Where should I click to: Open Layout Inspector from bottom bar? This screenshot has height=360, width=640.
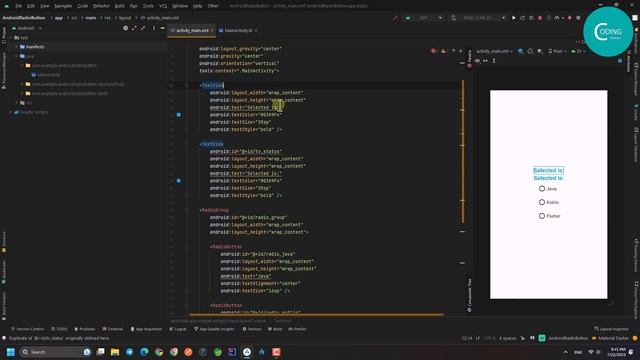pyautogui.click(x=611, y=329)
